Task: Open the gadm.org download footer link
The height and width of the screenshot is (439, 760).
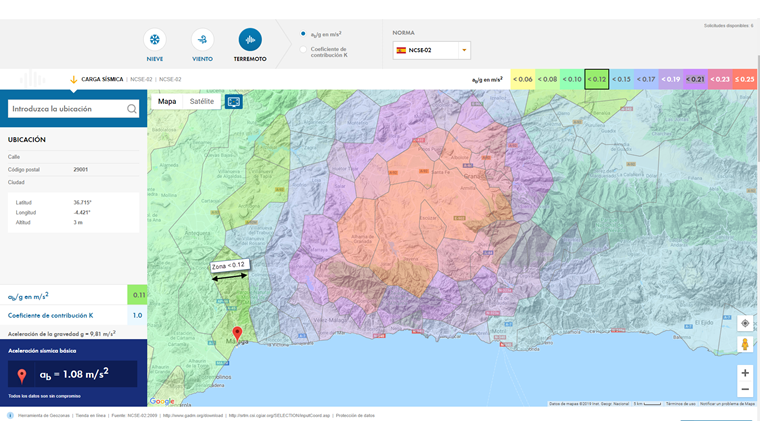Action: click(x=193, y=416)
